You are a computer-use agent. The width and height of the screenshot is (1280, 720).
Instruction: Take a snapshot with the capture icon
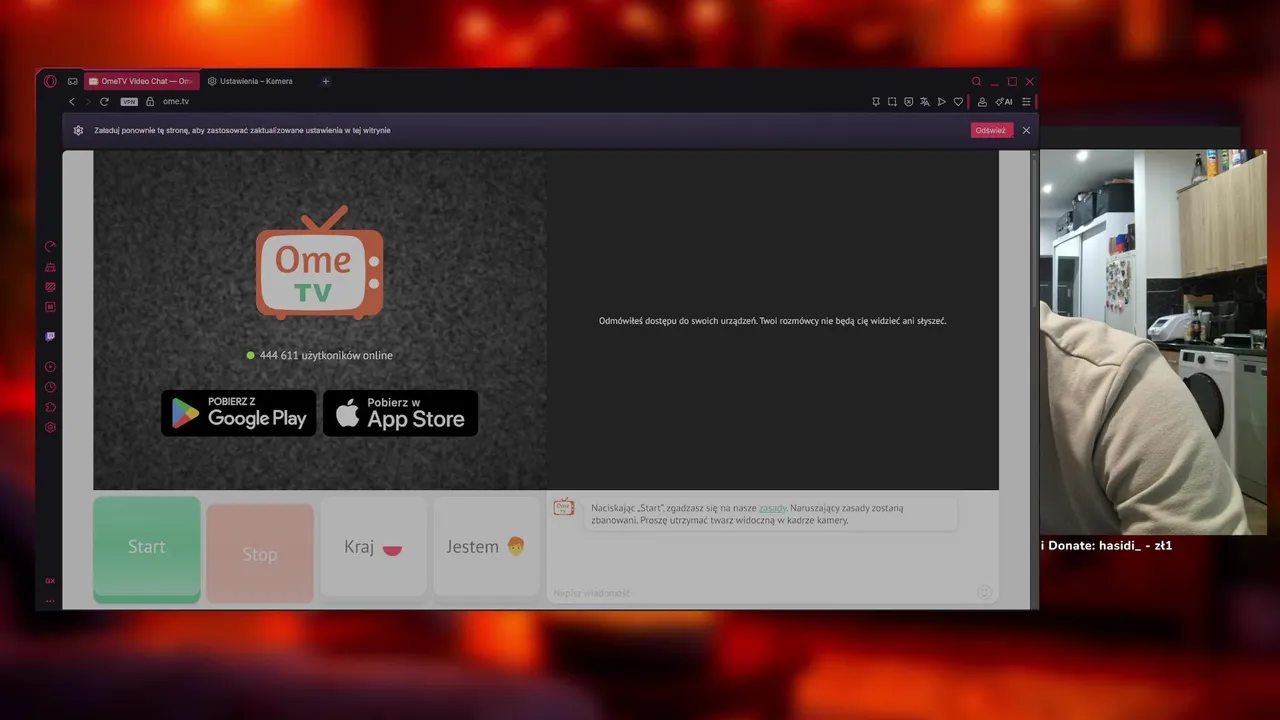(892, 101)
